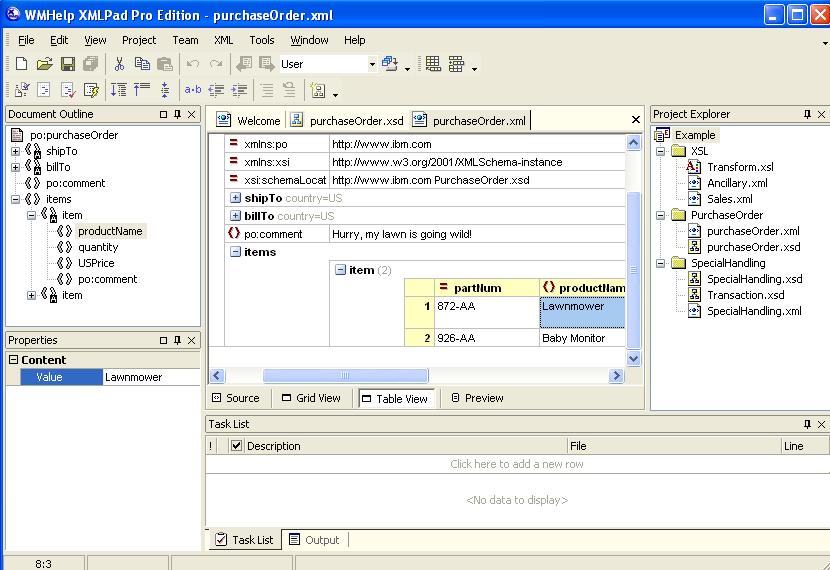The width and height of the screenshot is (830, 570).
Task: Collapse the PurchaseOrder folder in Project Explorer
Action: pos(661,215)
